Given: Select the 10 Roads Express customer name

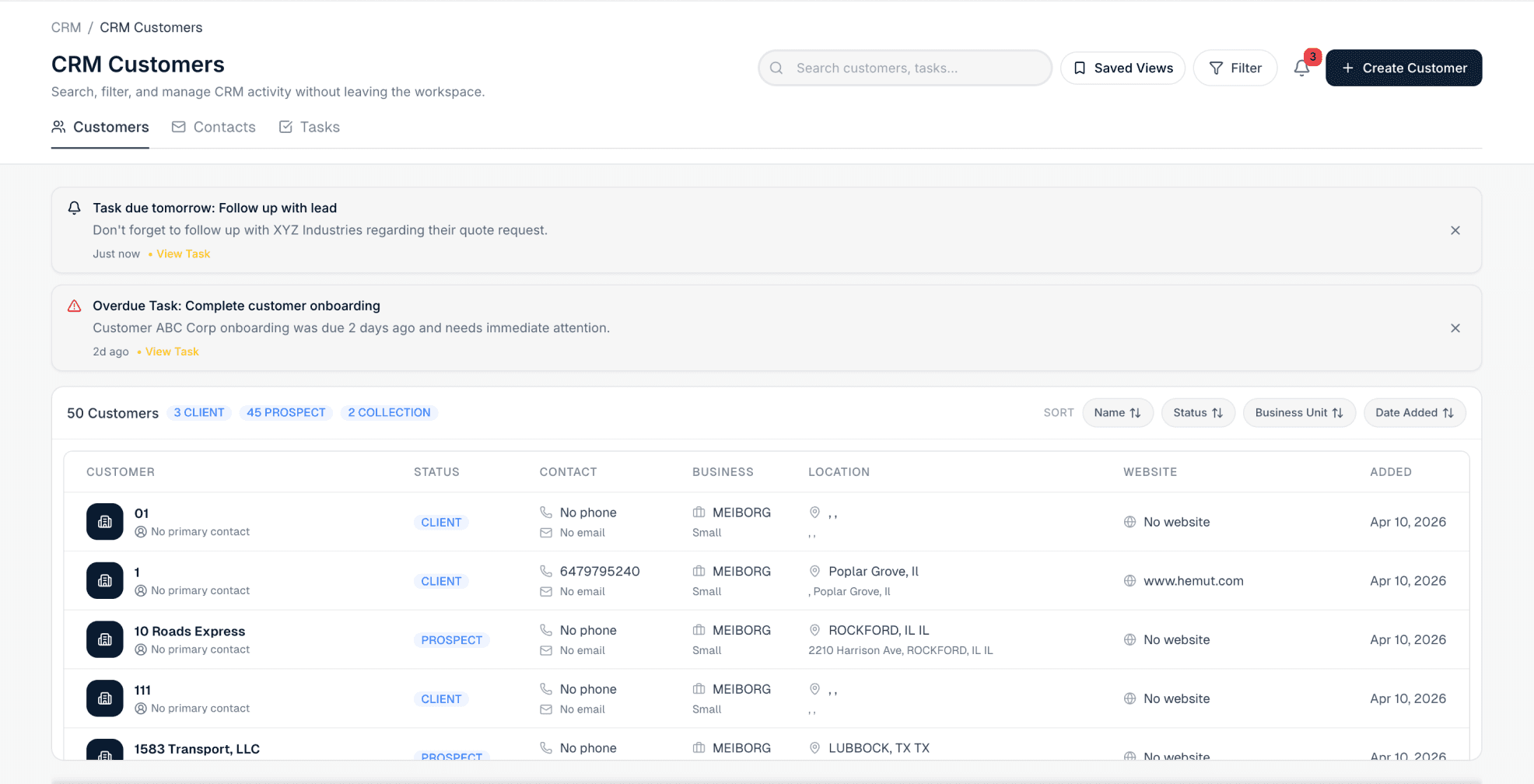Looking at the screenshot, I should [x=190, y=632].
